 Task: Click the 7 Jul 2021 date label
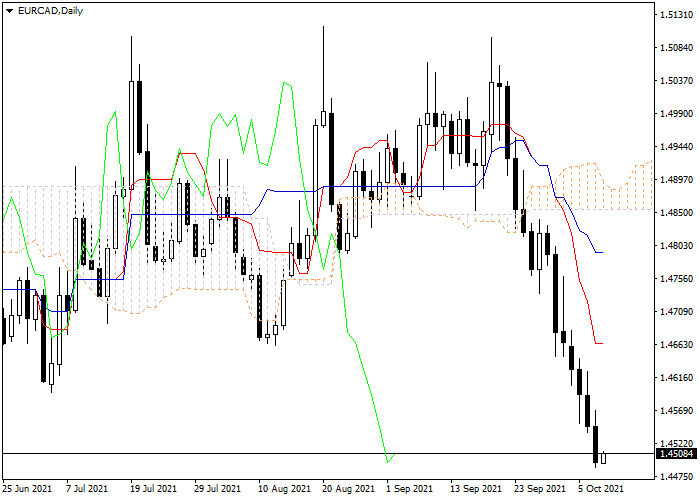point(87,488)
